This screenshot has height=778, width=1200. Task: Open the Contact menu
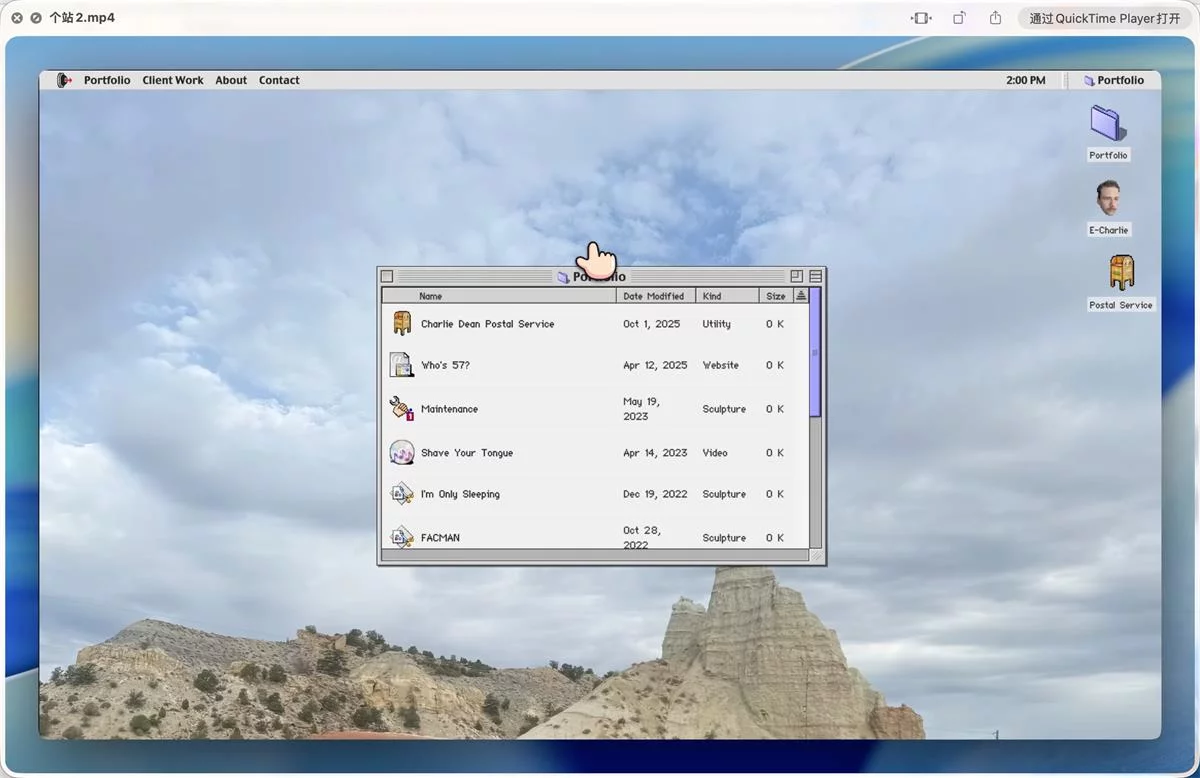279,80
